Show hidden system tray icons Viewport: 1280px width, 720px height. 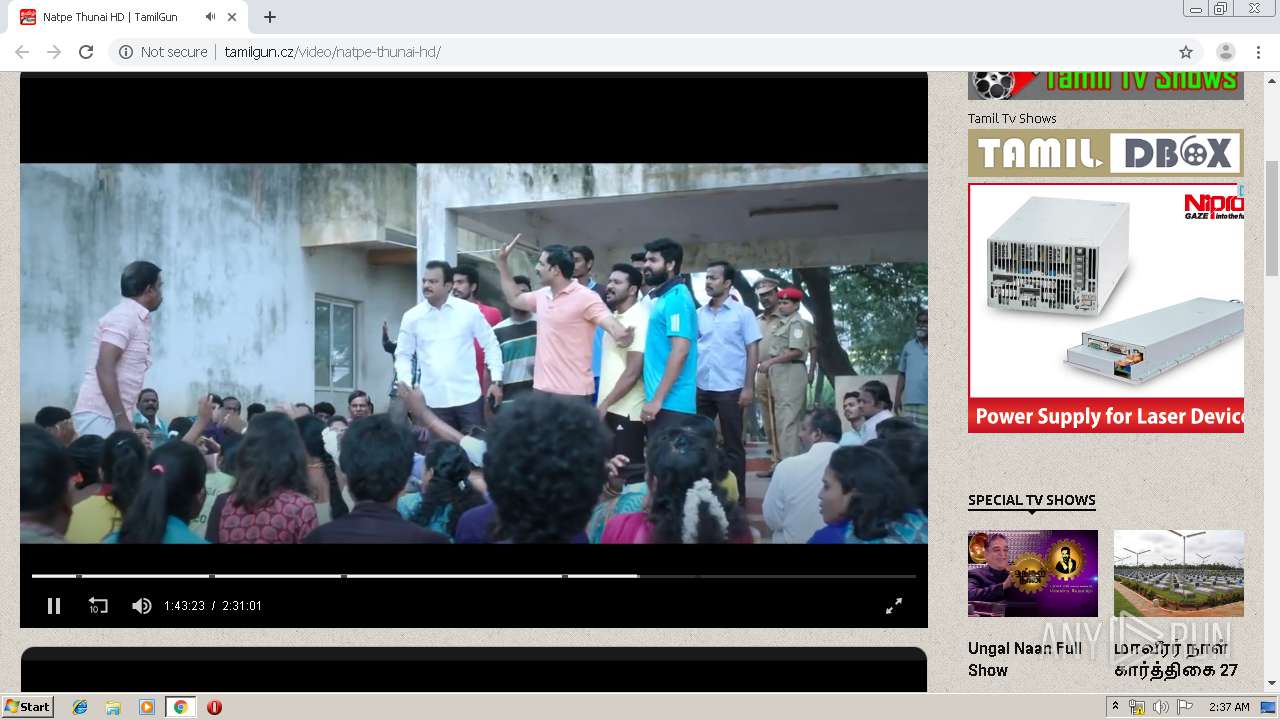pos(1115,707)
